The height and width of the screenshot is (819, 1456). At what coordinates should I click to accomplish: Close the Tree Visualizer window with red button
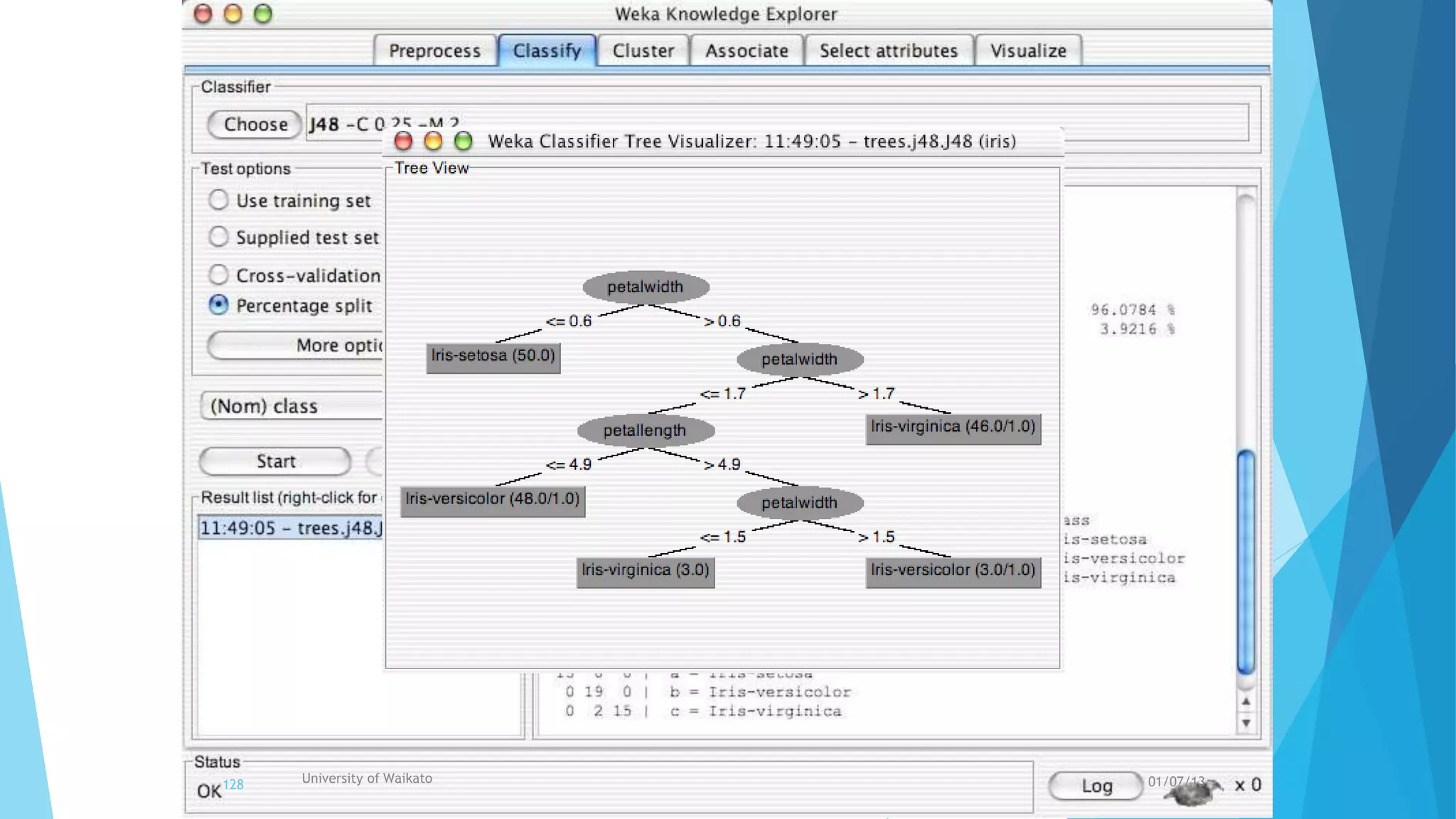pos(403,141)
